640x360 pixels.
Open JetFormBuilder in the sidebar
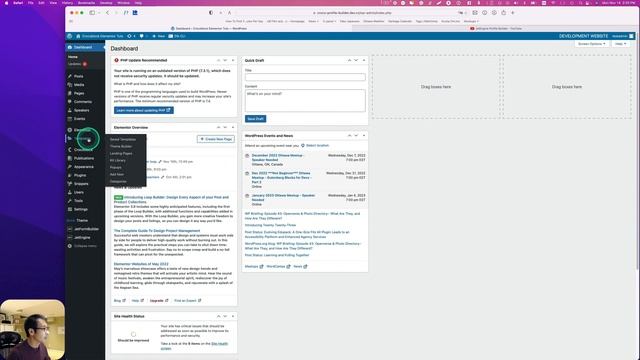(x=86, y=229)
